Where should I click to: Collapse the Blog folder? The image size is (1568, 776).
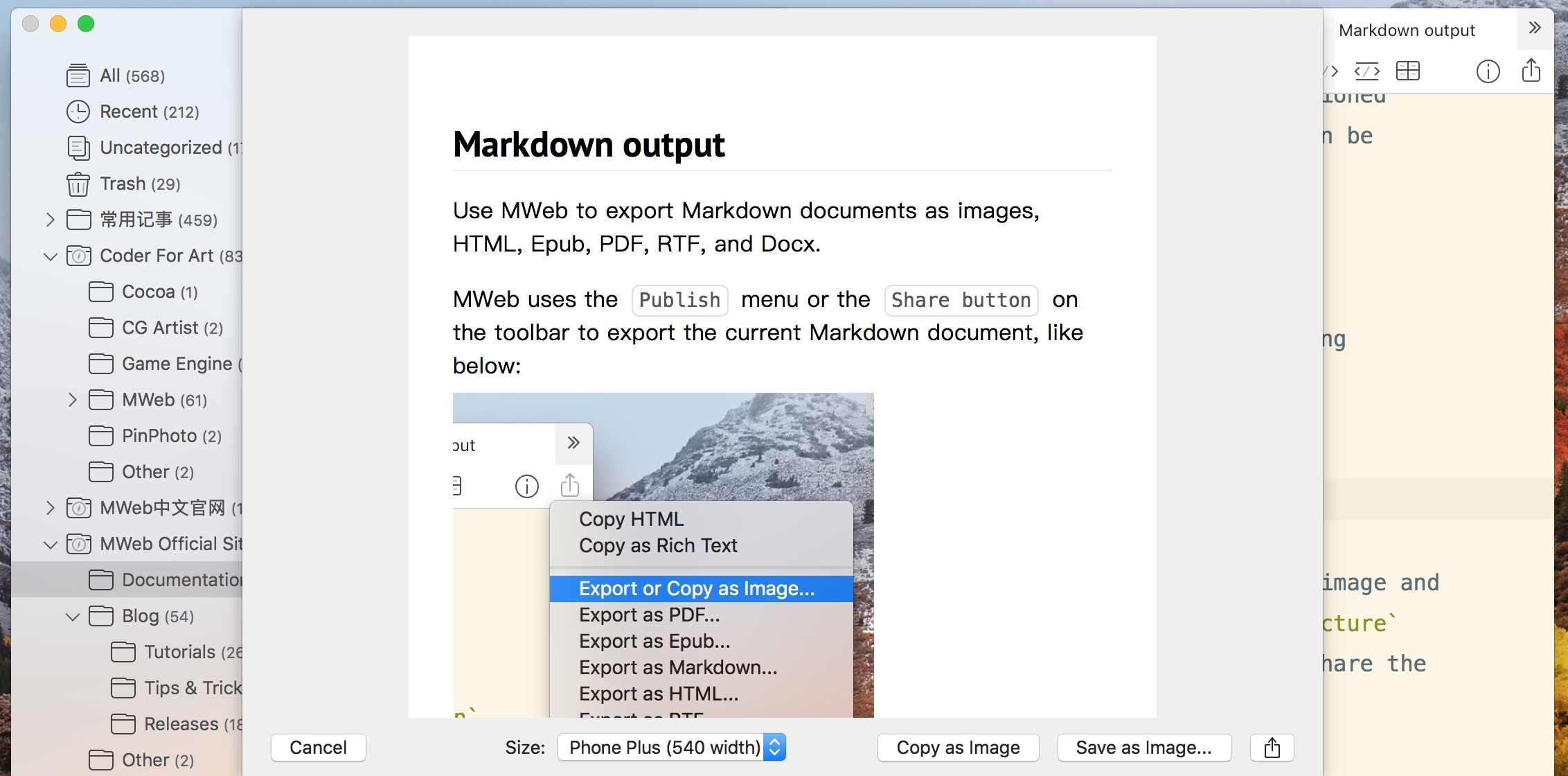[71, 616]
